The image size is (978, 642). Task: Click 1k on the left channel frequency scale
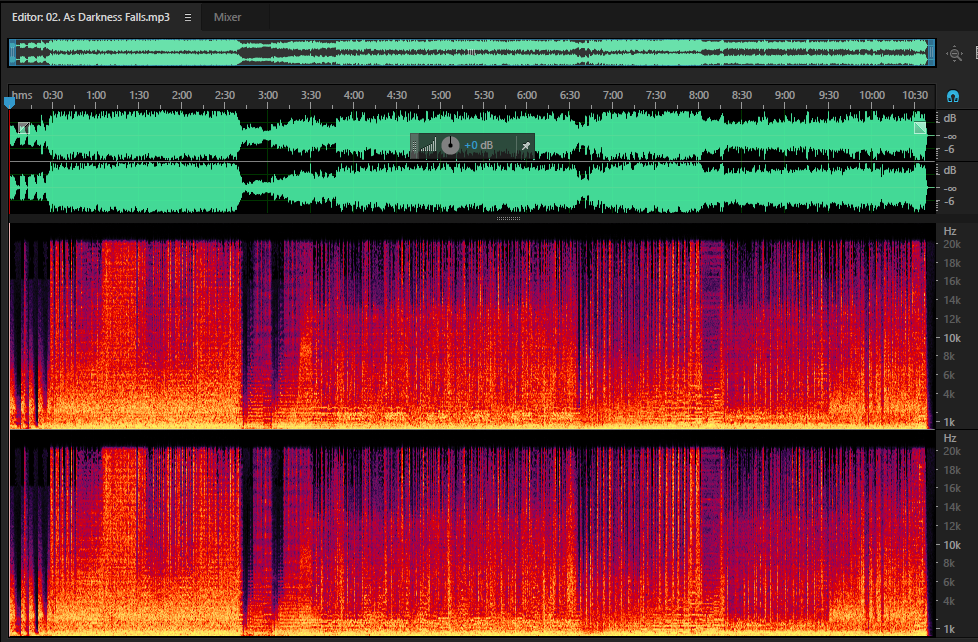pos(949,422)
